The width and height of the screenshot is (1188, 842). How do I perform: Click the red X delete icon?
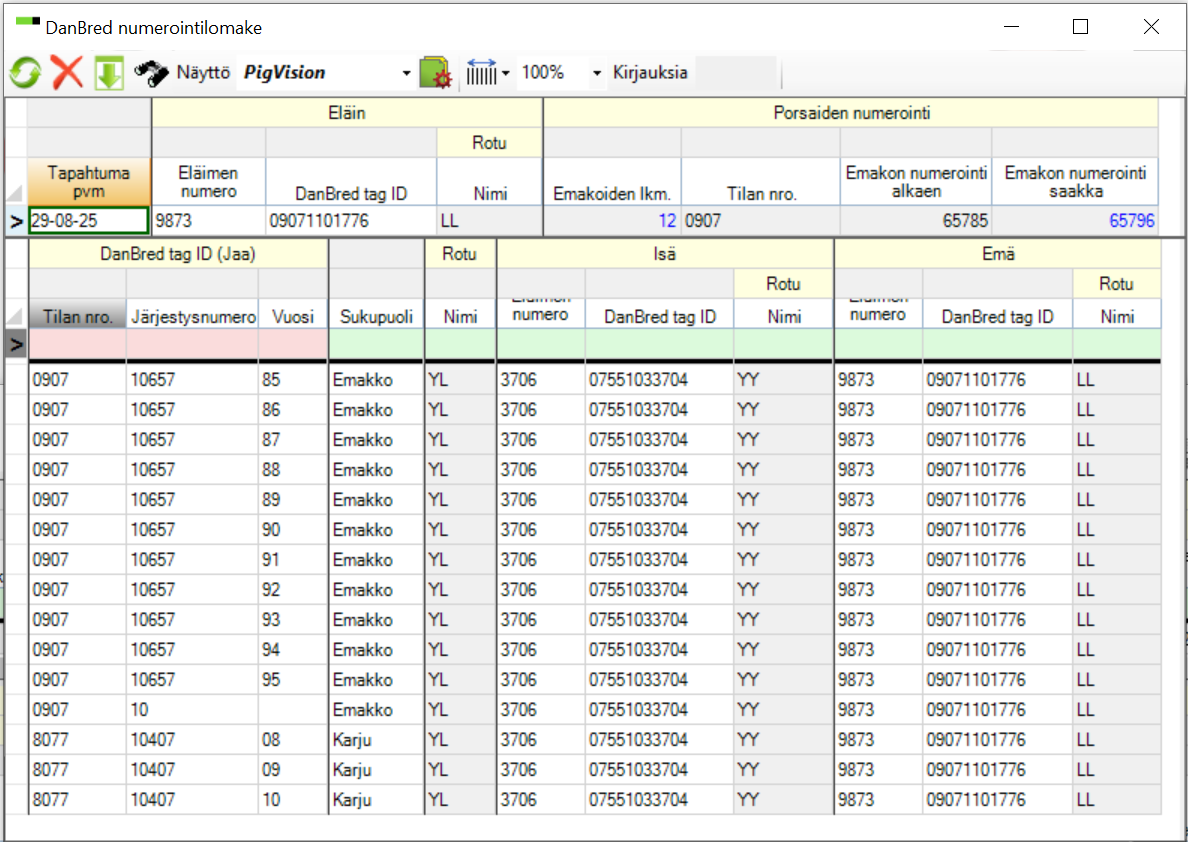tap(67, 73)
